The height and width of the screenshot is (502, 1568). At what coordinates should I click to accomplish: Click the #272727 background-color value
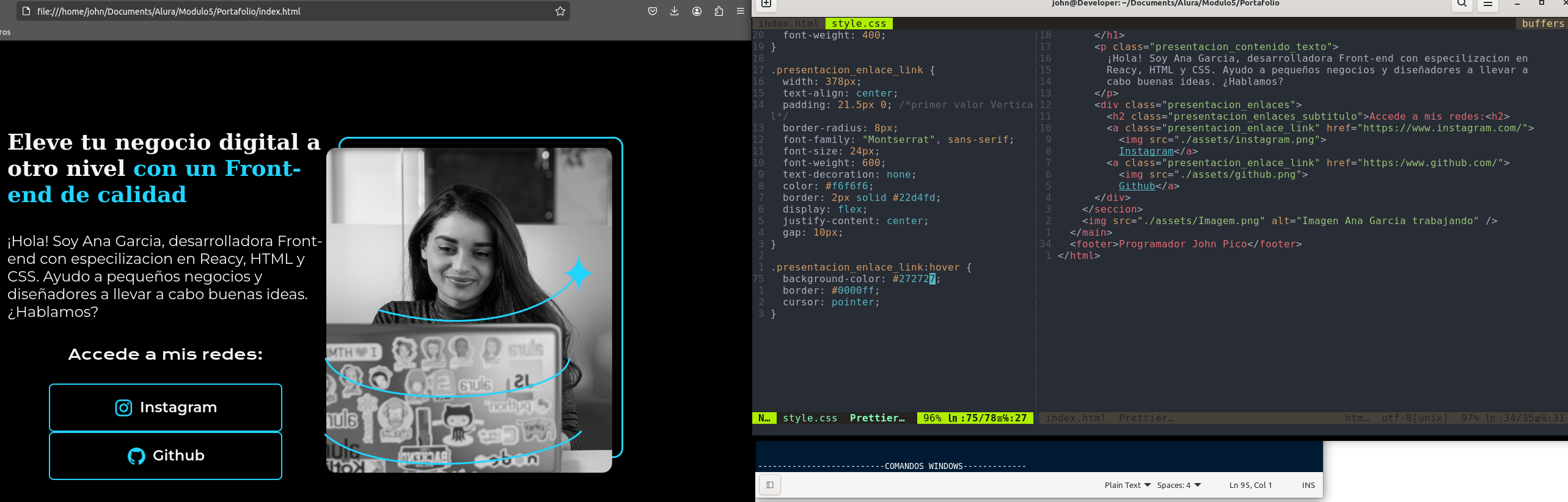point(914,278)
